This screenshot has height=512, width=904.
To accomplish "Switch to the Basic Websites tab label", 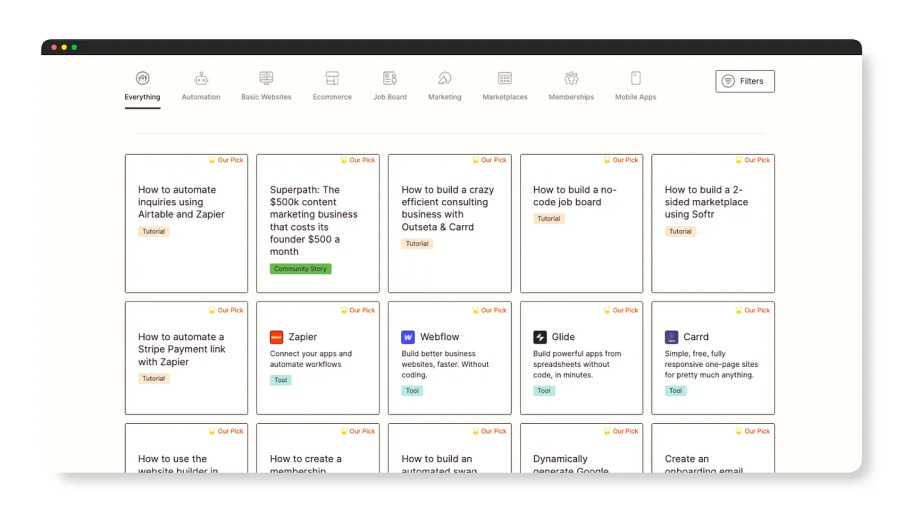I will point(266,97).
